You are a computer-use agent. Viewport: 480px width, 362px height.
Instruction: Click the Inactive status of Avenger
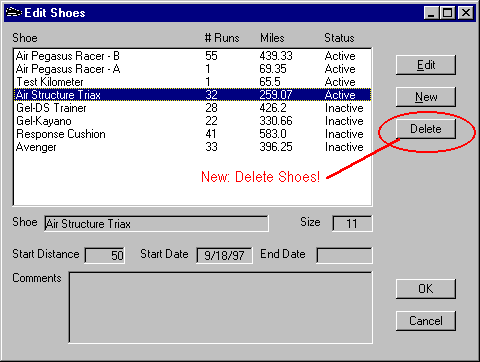[344, 147]
